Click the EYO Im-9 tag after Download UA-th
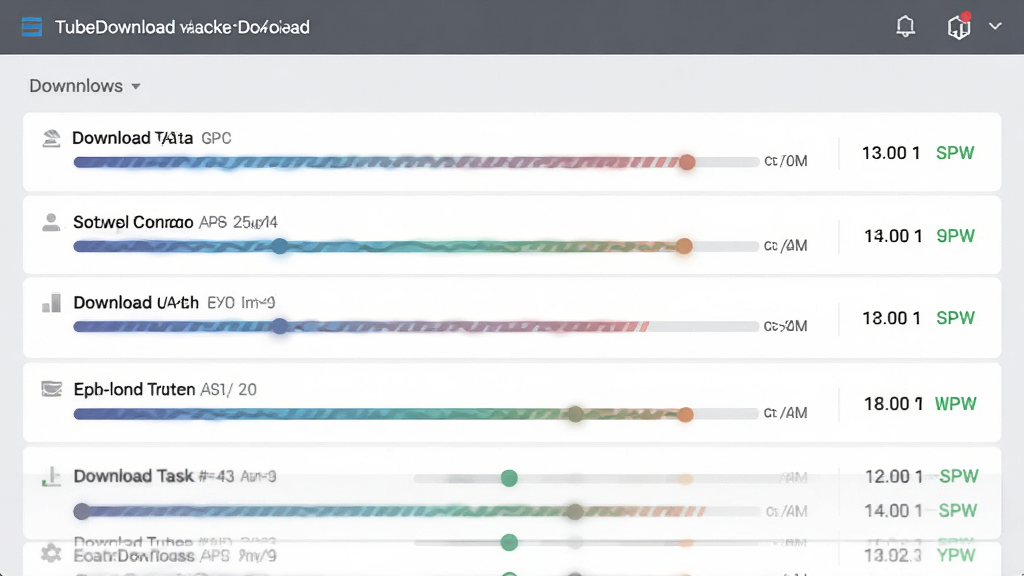The width and height of the screenshot is (1024, 576). coord(241,303)
